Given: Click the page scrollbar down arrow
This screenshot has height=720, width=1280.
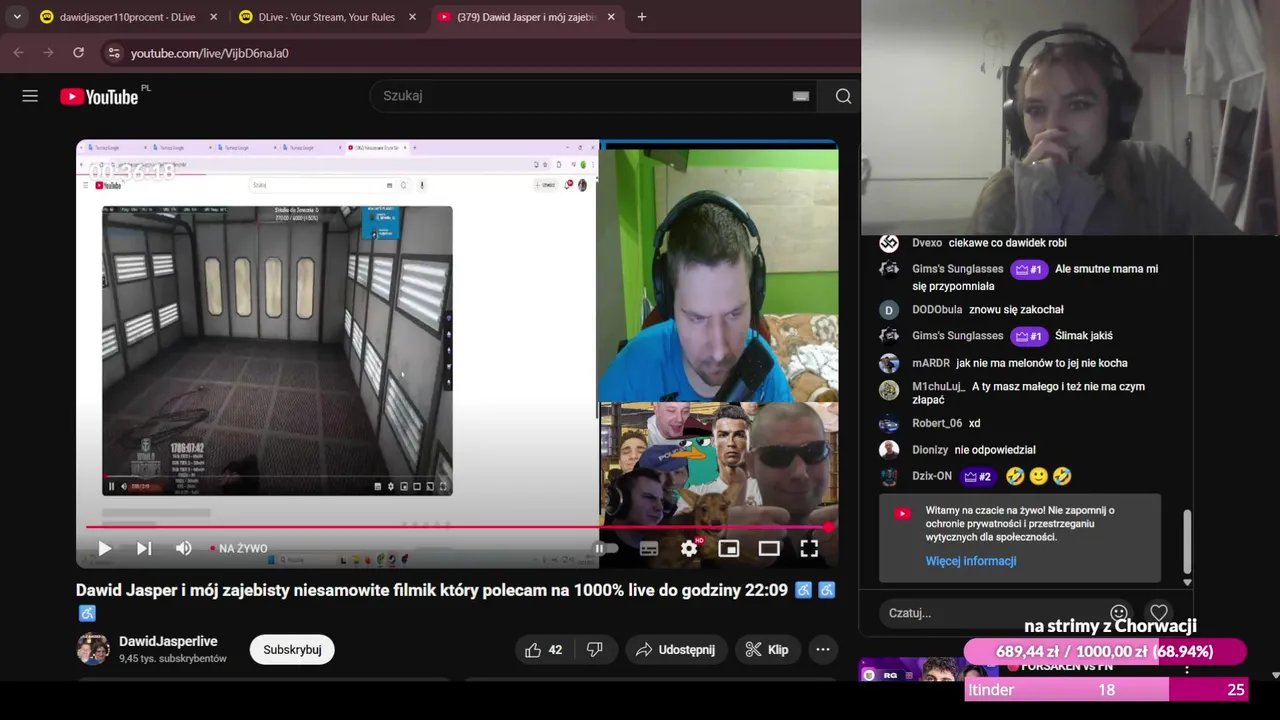Looking at the screenshot, I should click(1275, 675).
